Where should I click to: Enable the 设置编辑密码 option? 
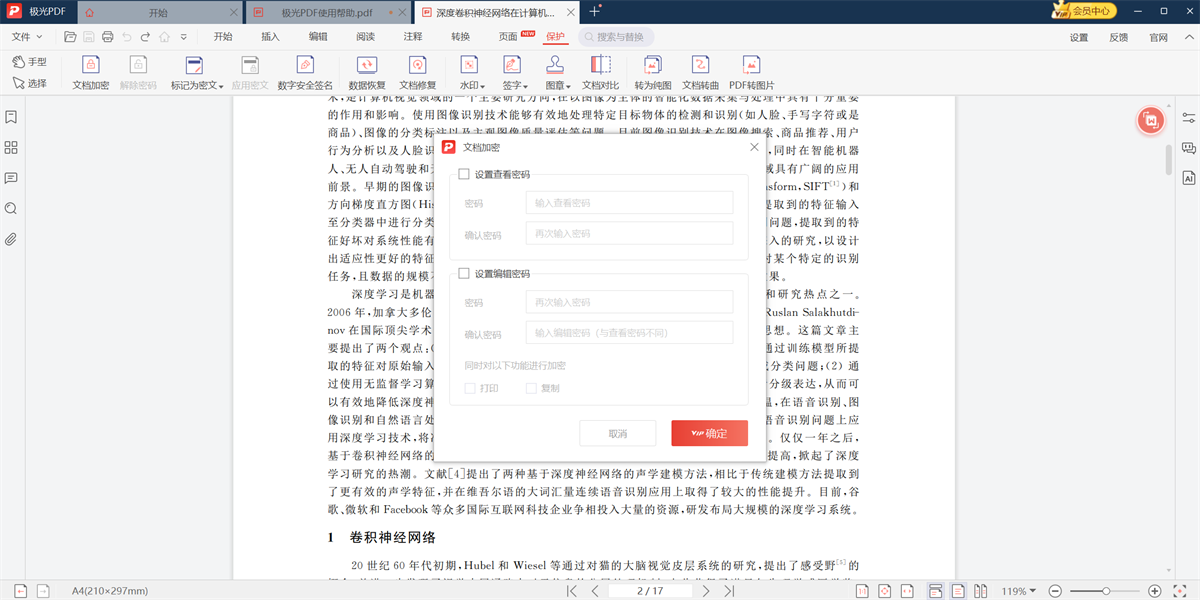(463, 272)
